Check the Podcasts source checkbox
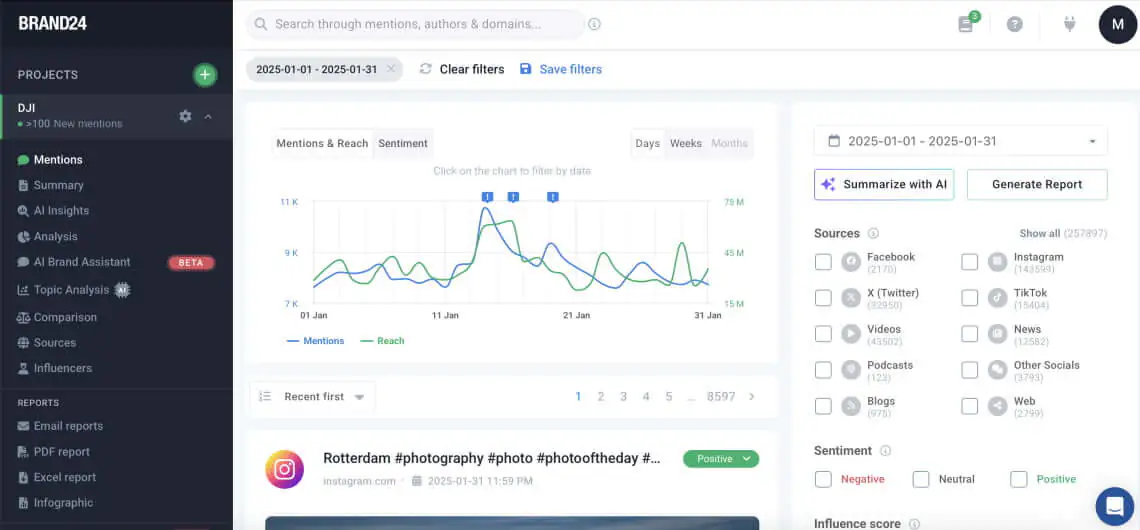The height and width of the screenshot is (530, 1140). [823, 370]
